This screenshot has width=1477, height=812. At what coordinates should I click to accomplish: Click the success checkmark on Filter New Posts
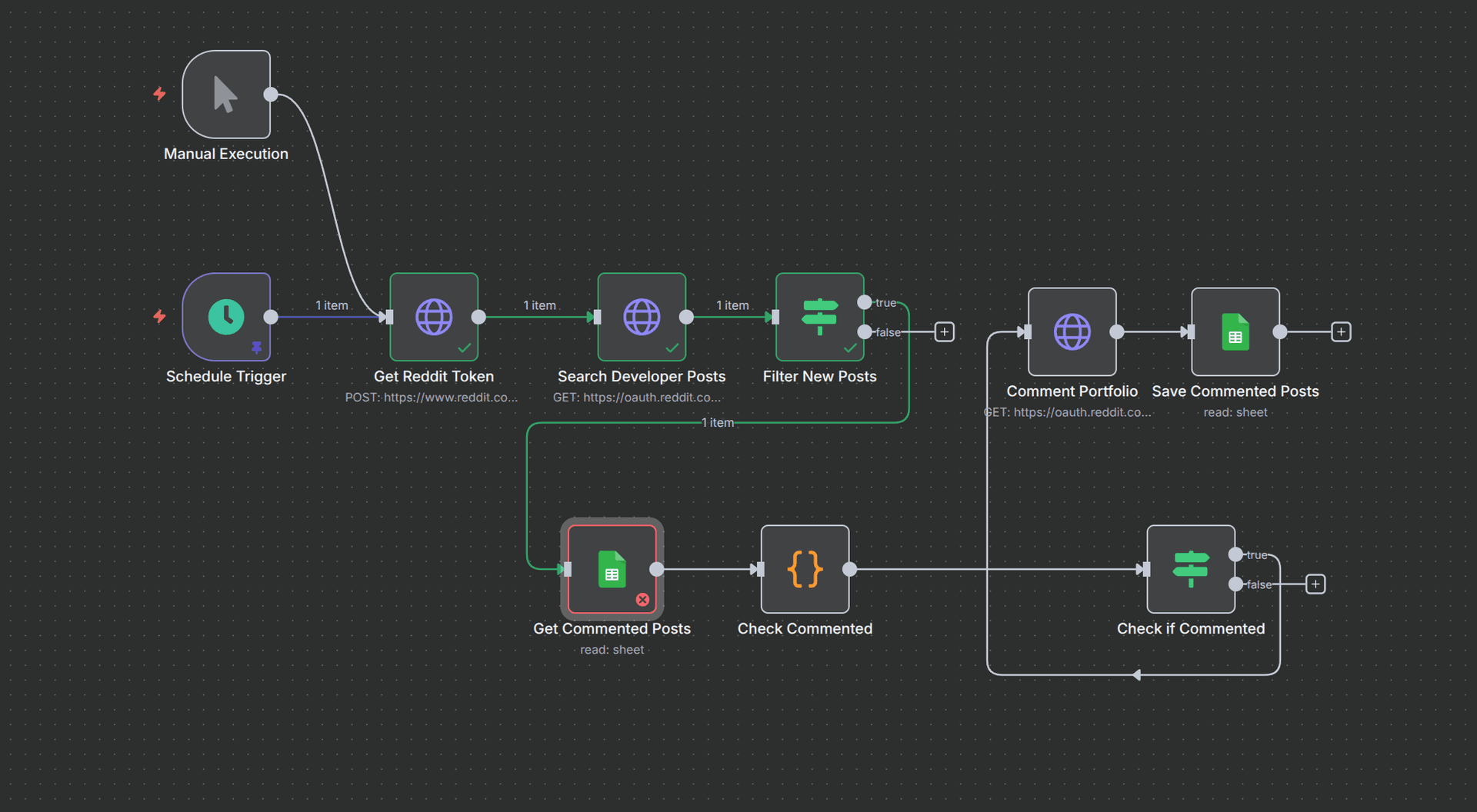[x=850, y=348]
